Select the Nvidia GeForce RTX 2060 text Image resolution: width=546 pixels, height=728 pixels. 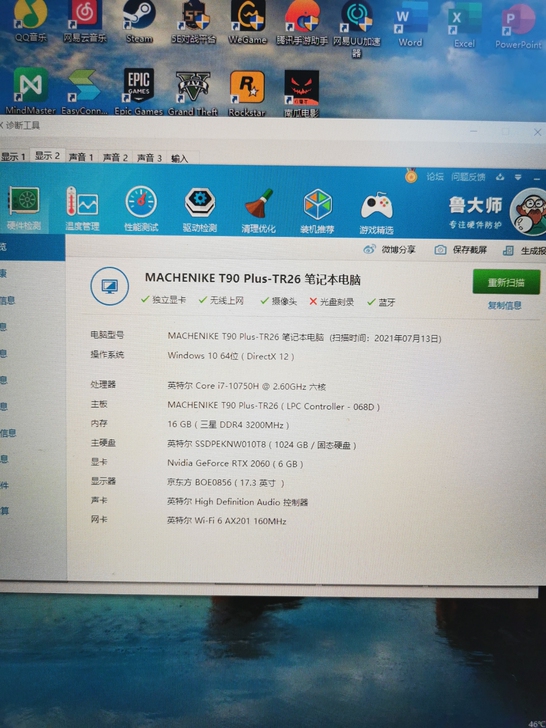coord(235,463)
